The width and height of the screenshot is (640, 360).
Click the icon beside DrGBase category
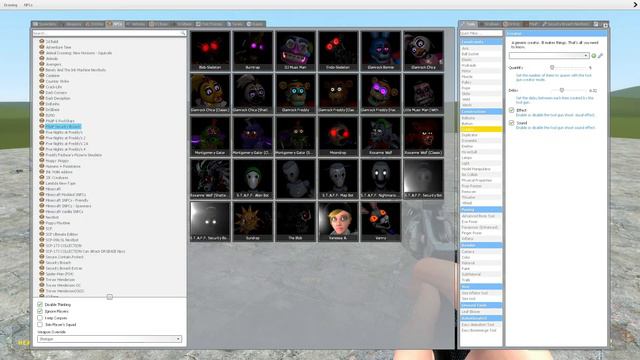42,109
